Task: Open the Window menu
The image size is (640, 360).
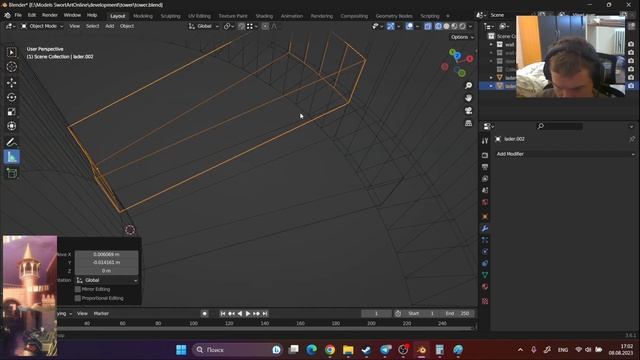Action: pos(72,15)
